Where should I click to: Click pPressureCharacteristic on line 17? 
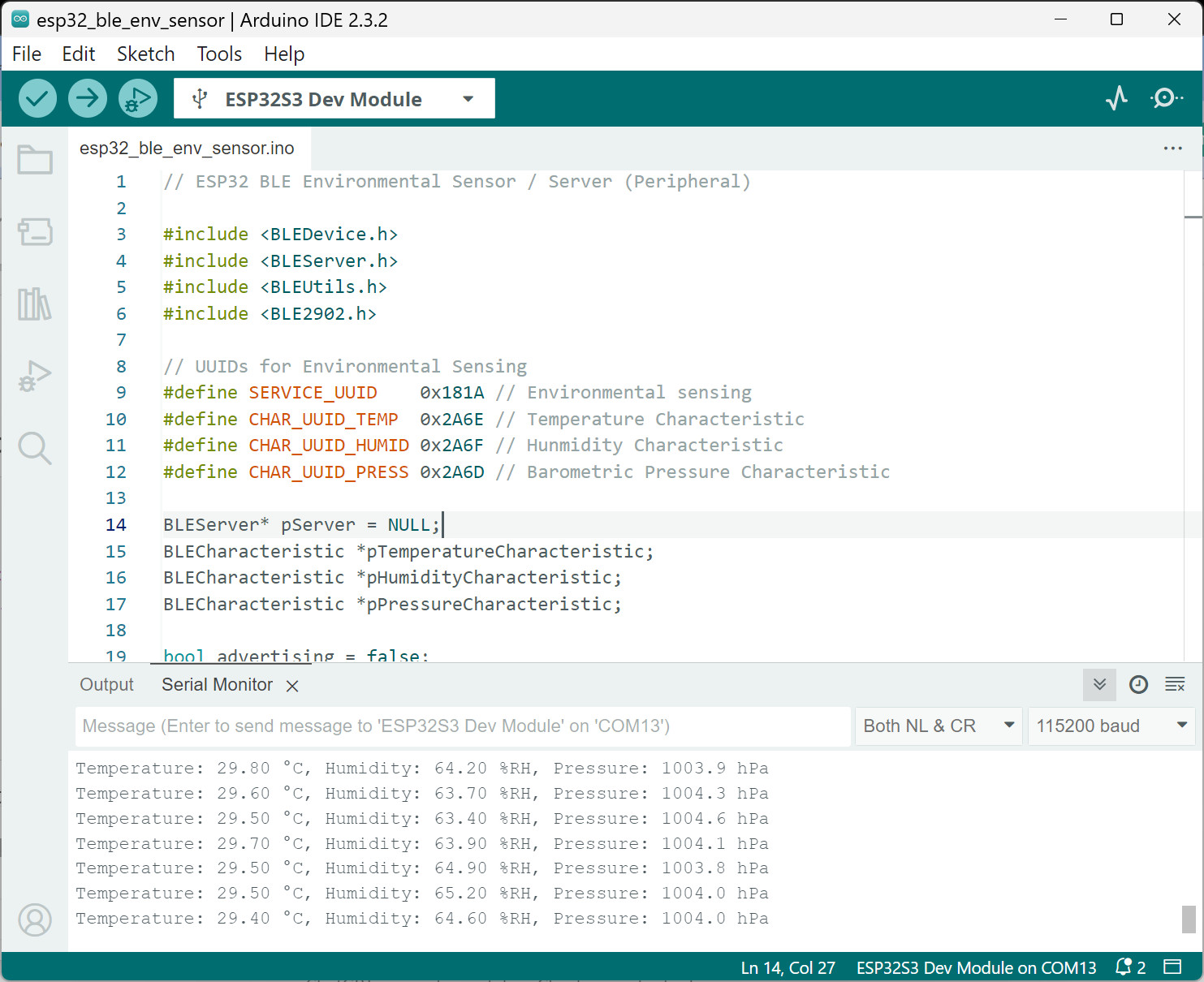click(x=489, y=605)
